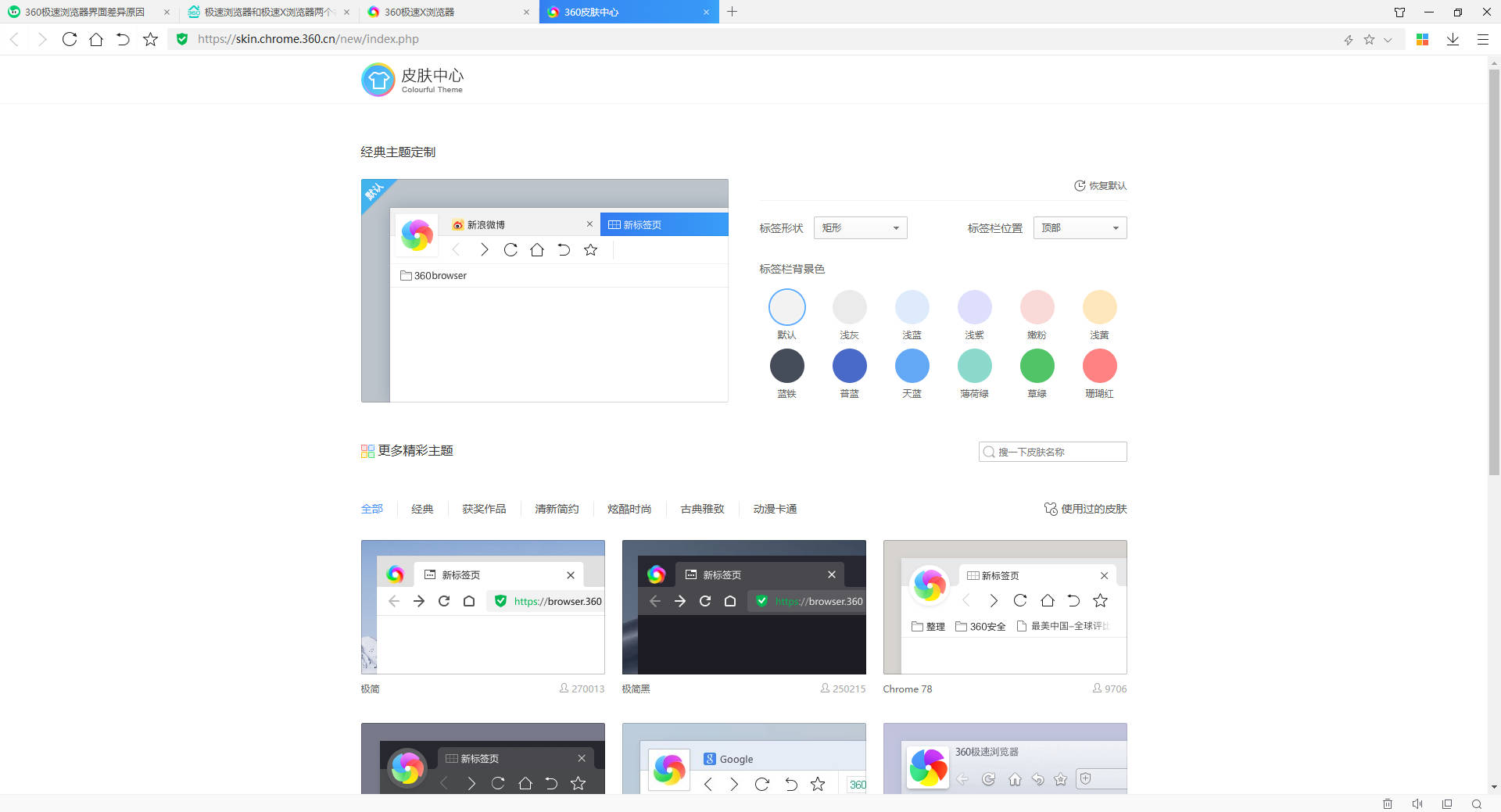Open the colorful extensions grid icon
The height and width of the screenshot is (812, 1501).
point(1423,39)
